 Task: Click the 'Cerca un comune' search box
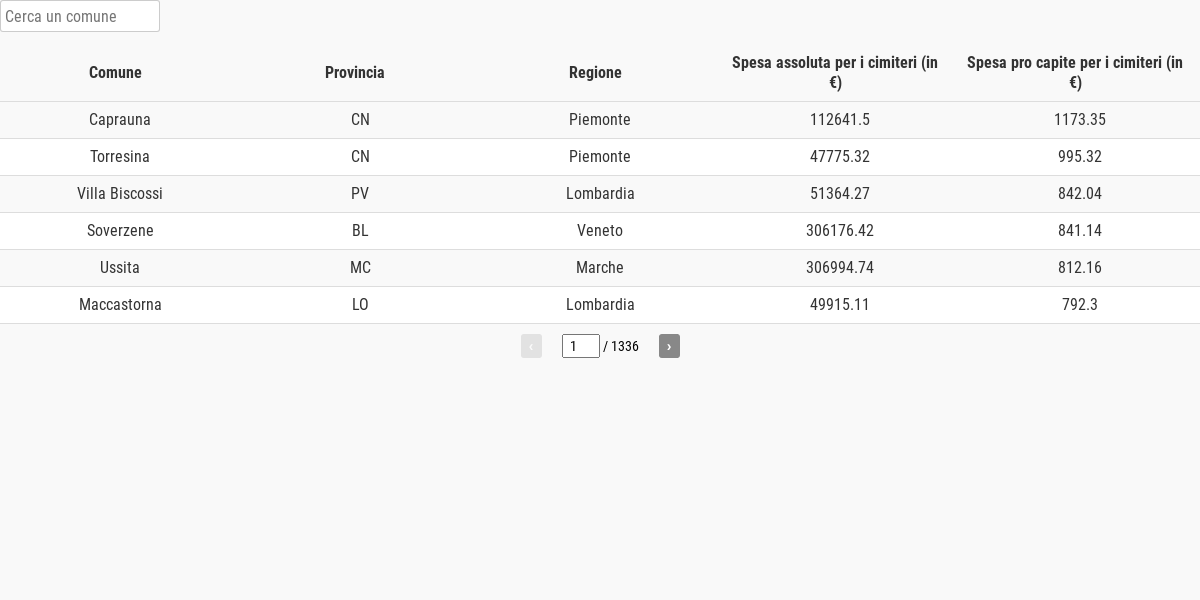coord(80,16)
